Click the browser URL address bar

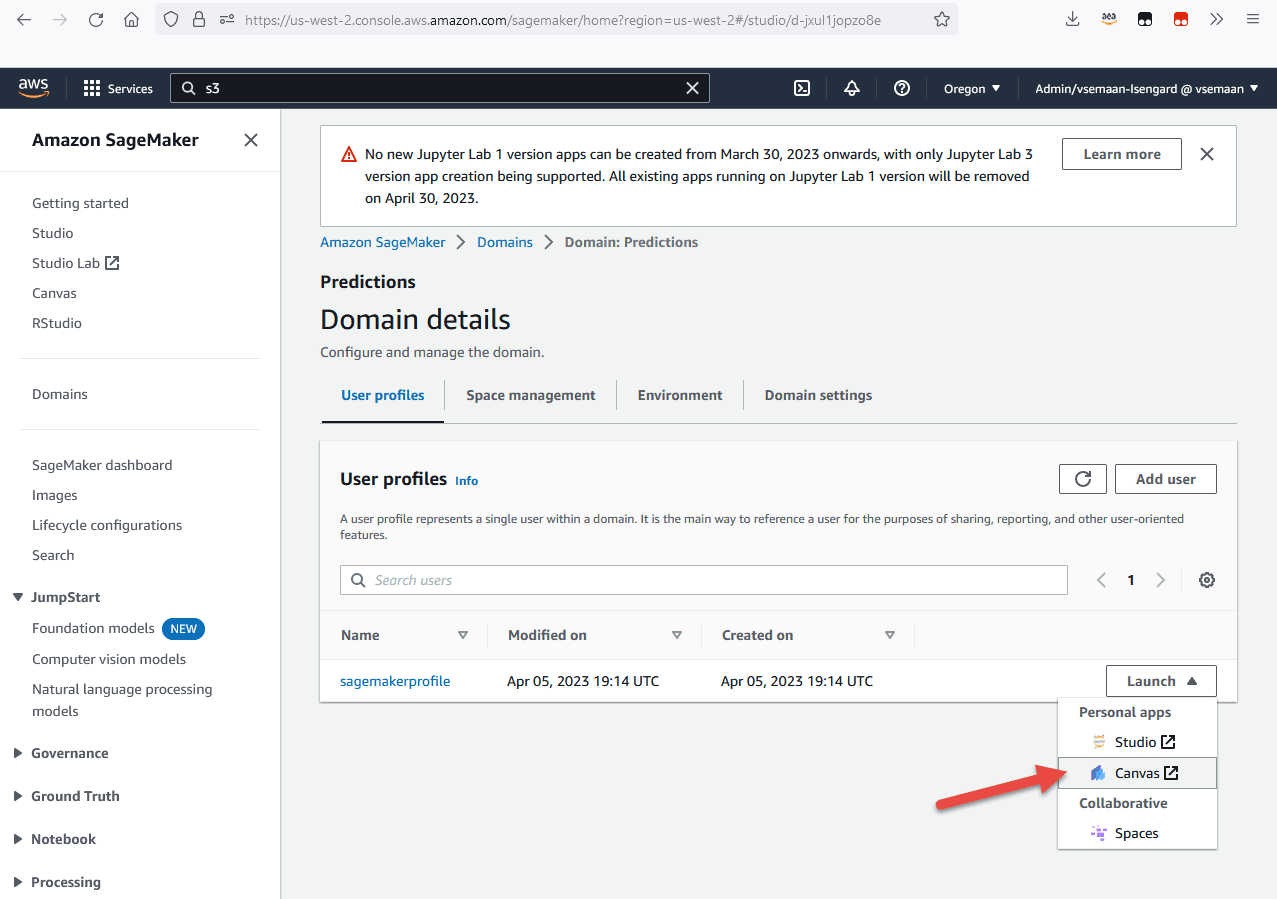[562, 19]
